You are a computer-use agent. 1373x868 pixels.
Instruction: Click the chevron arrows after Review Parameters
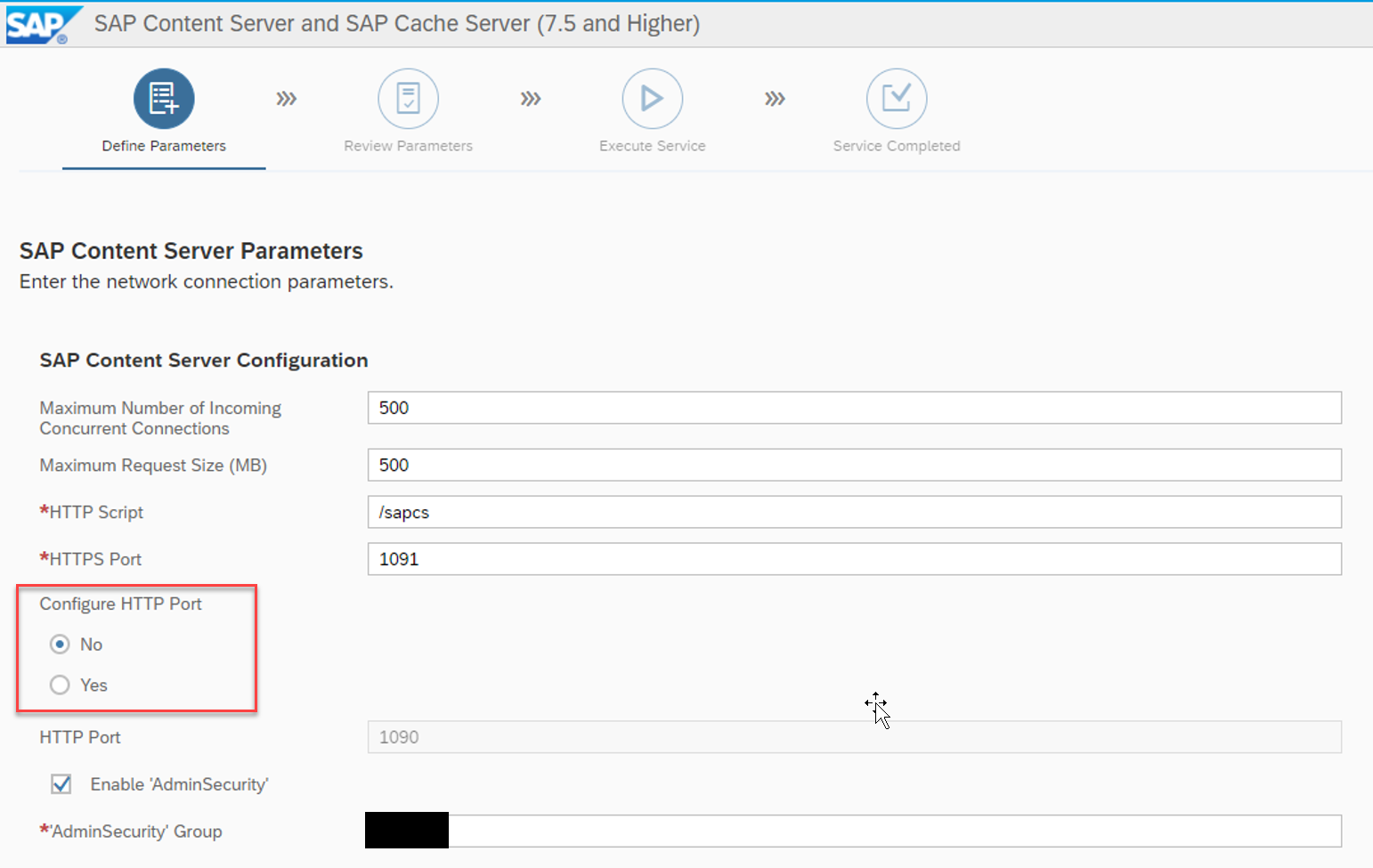click(x=531, y=98)
